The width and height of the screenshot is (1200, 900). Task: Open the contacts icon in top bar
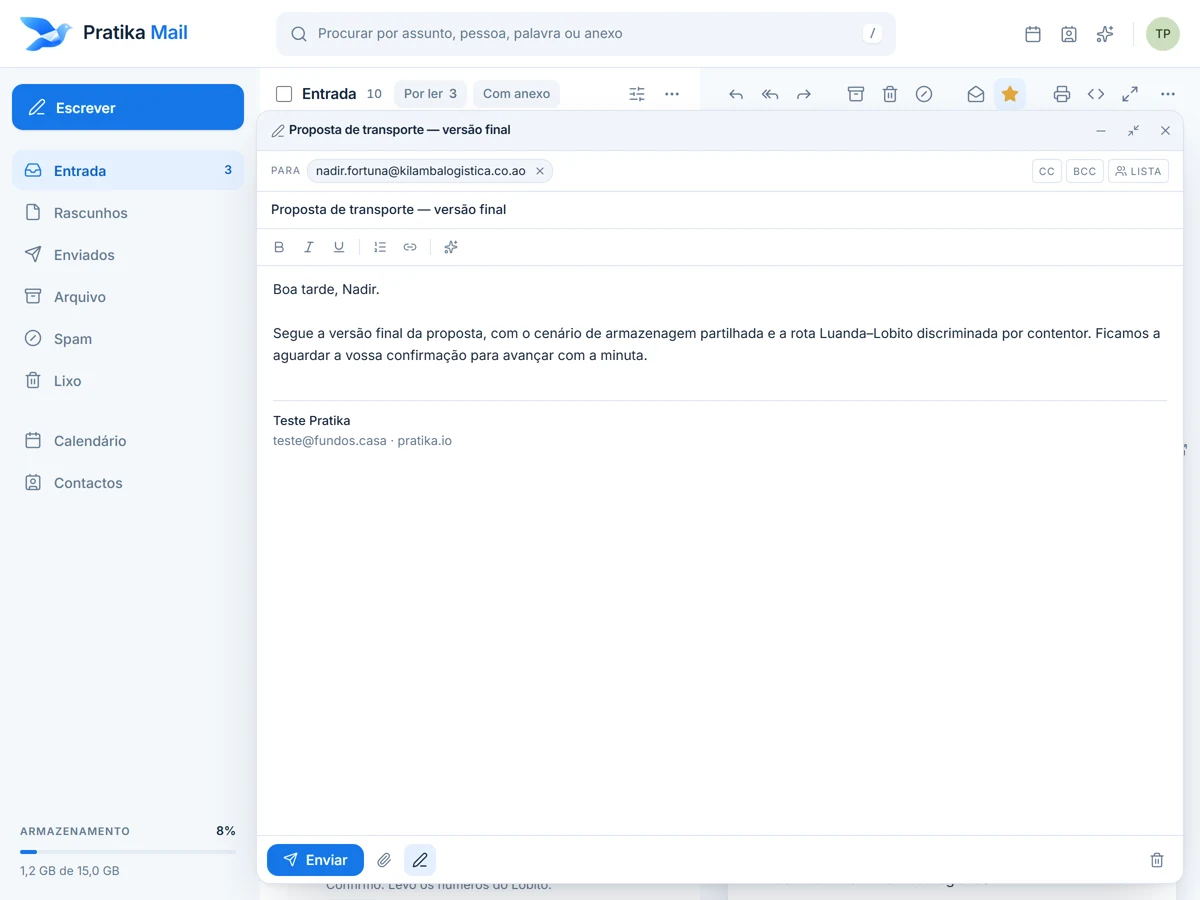click(1069, 34)
